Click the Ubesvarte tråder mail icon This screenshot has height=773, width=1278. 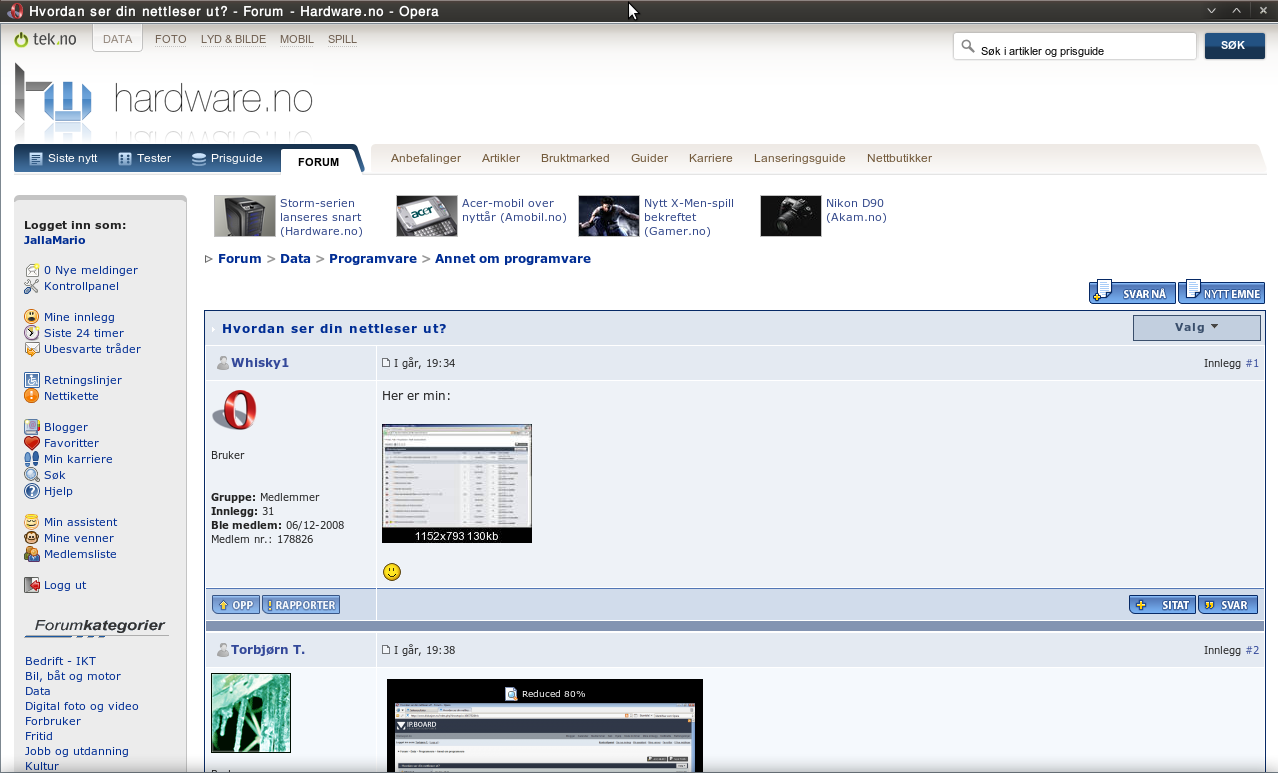tap(32, 349)
